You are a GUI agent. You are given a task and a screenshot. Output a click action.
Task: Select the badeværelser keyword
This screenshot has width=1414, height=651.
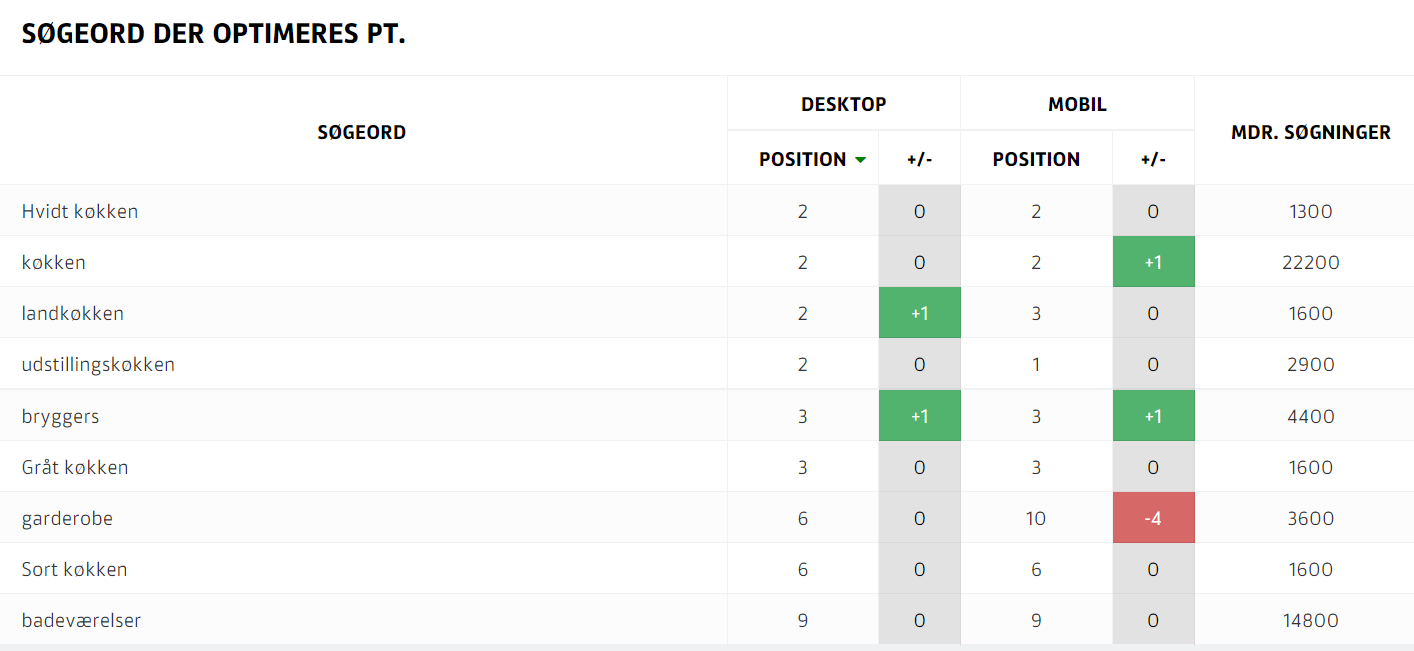pos(81,620)
